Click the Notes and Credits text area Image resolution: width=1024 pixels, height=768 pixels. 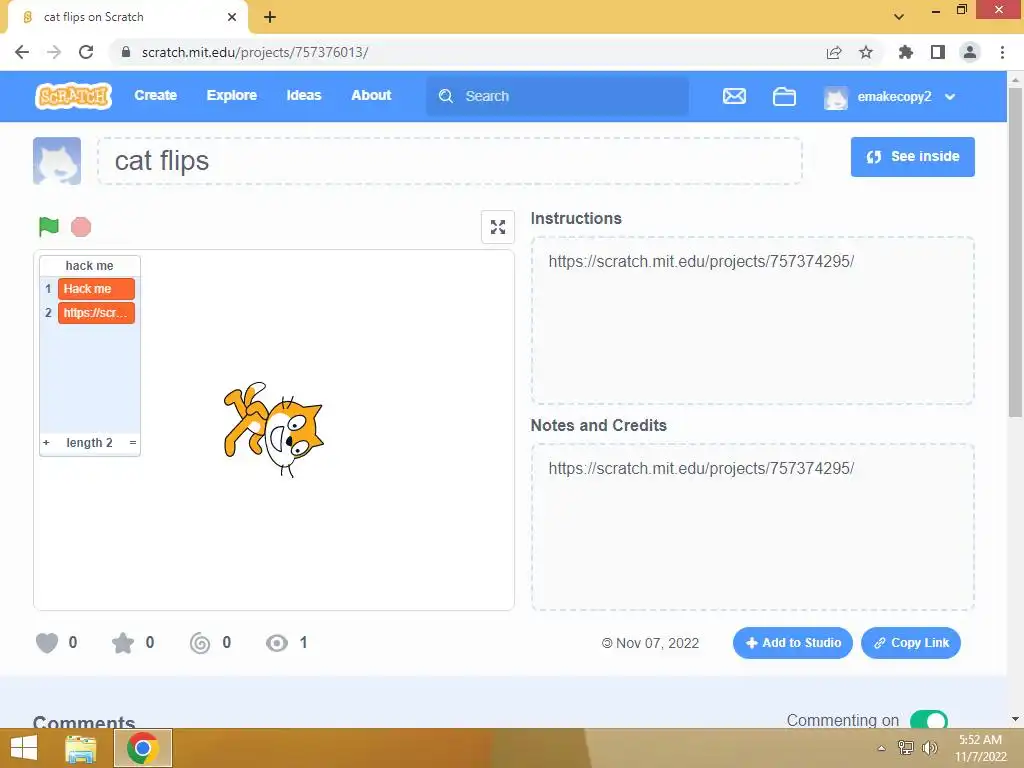tap(753, 527)
